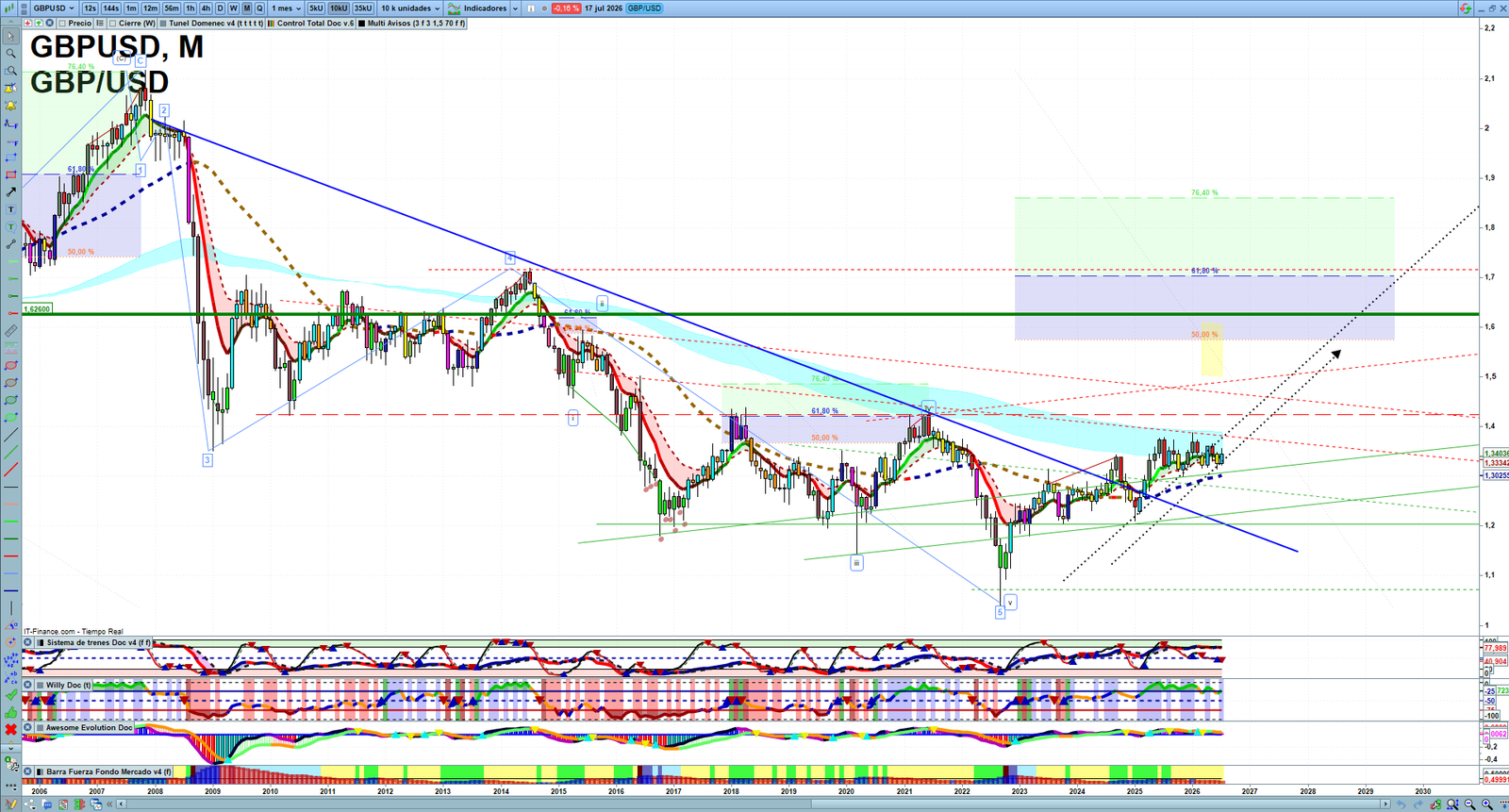Image resolution: width=1509 pixels, height=812 pixels.
Task: Select the yellow alert bell tool
Action: [11, 106]
